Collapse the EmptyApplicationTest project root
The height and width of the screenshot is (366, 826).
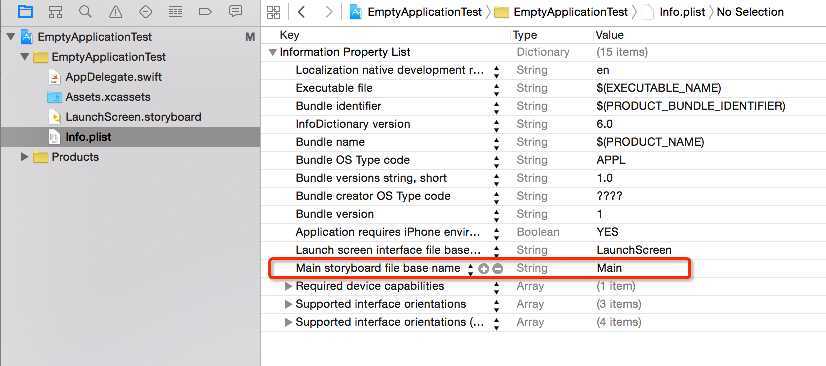[x=11, y=37]
